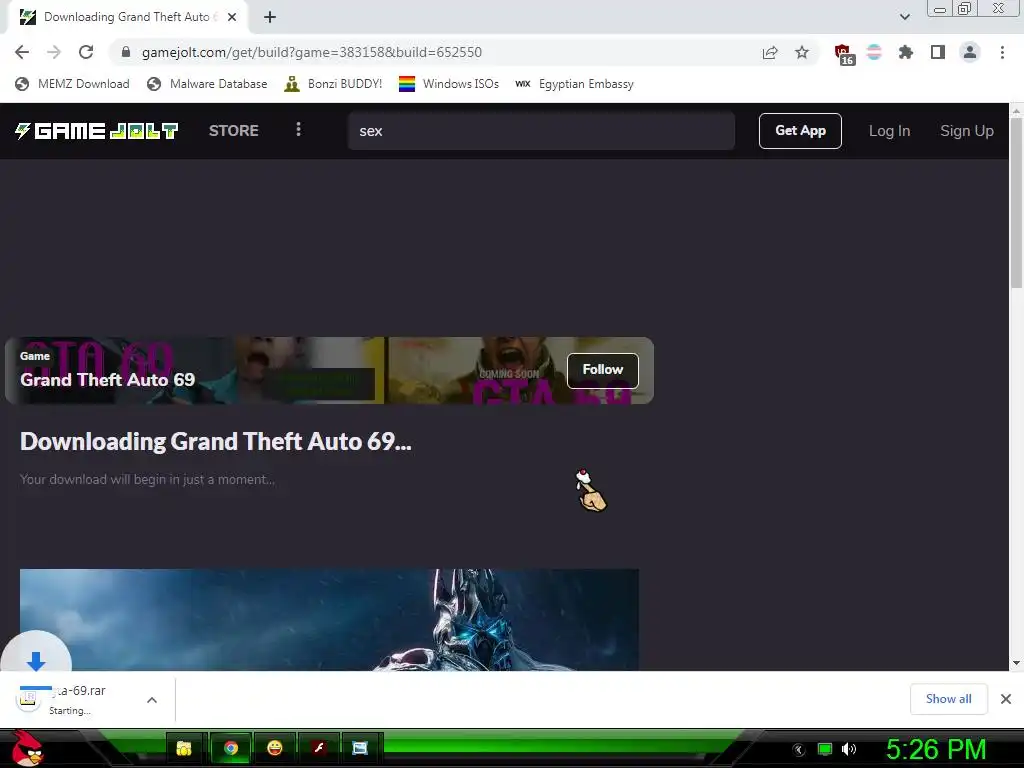
Task: Close the downloads bar
Action: (x=1006, y=699)
